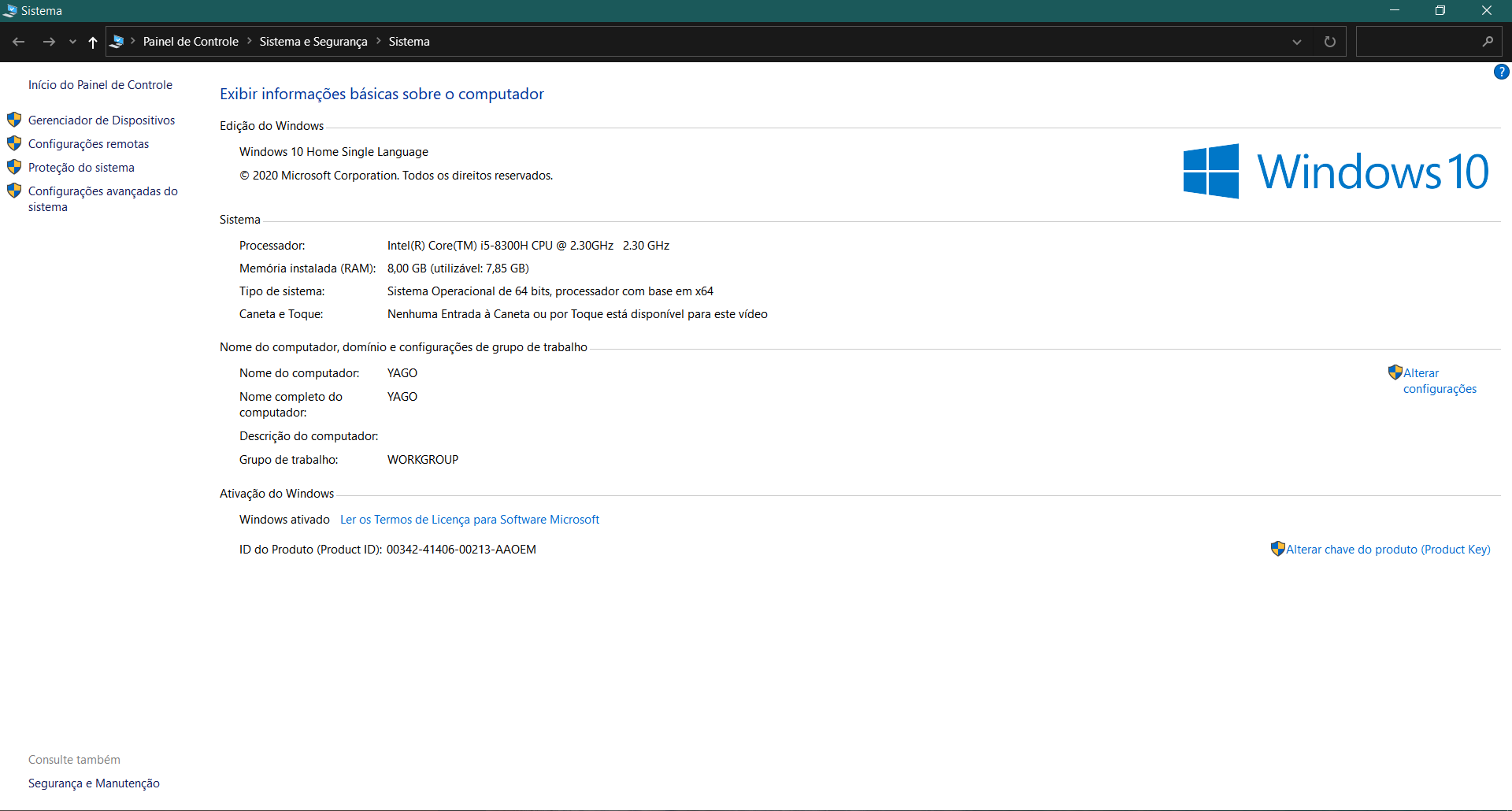Click the product ID 00342-41406-00213-AAOEM
Image resolution: width=1512 pixels, height=811 pixels.
click(x=461, y=550)
